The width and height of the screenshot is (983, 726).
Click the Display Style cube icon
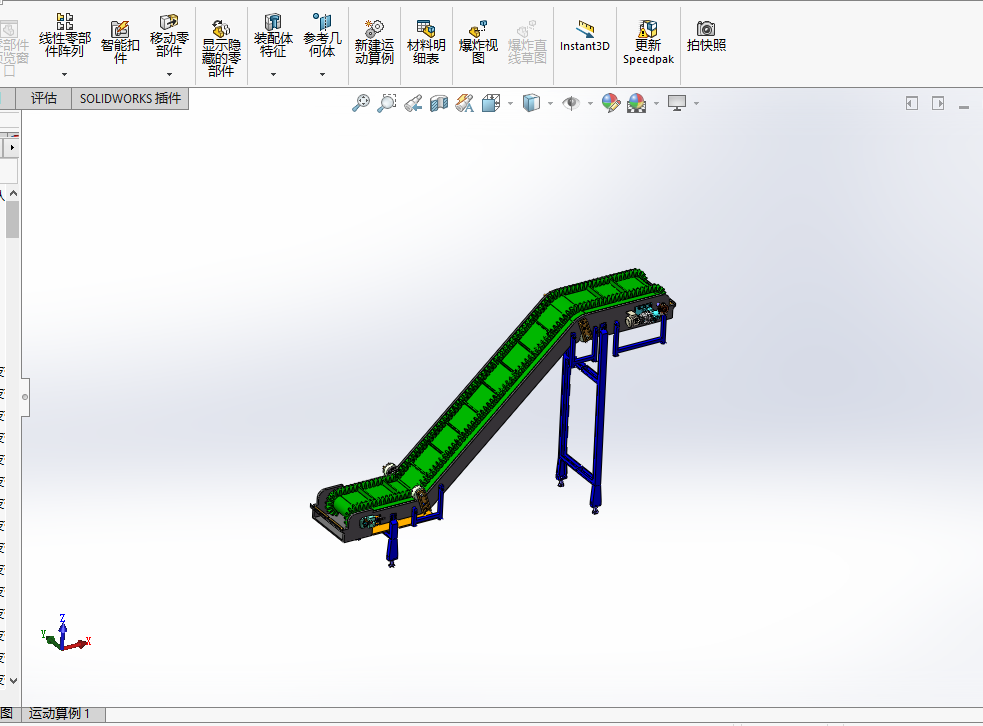(531, 103)
